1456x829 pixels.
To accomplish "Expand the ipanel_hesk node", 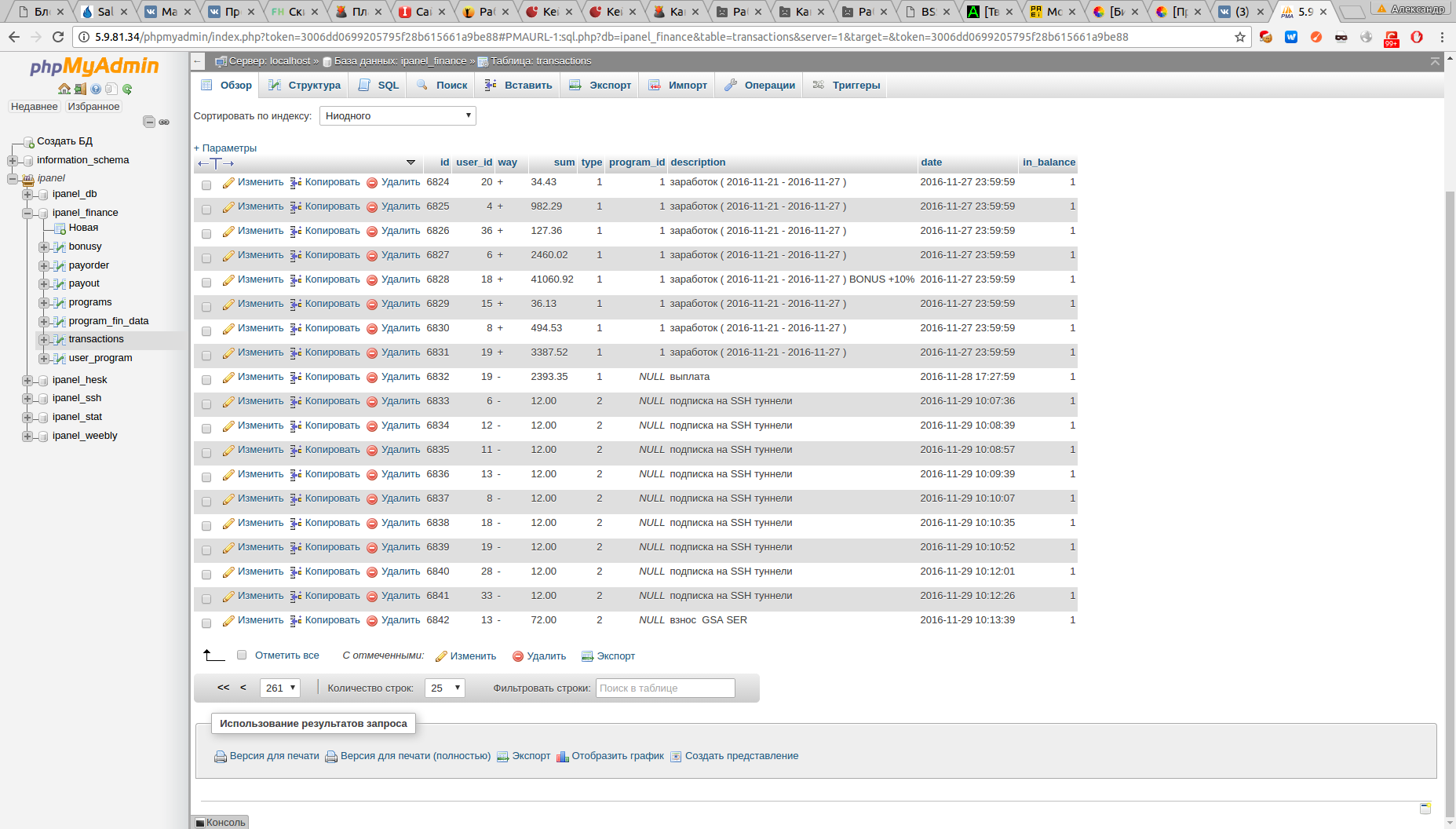I will (x=27, y=381).
